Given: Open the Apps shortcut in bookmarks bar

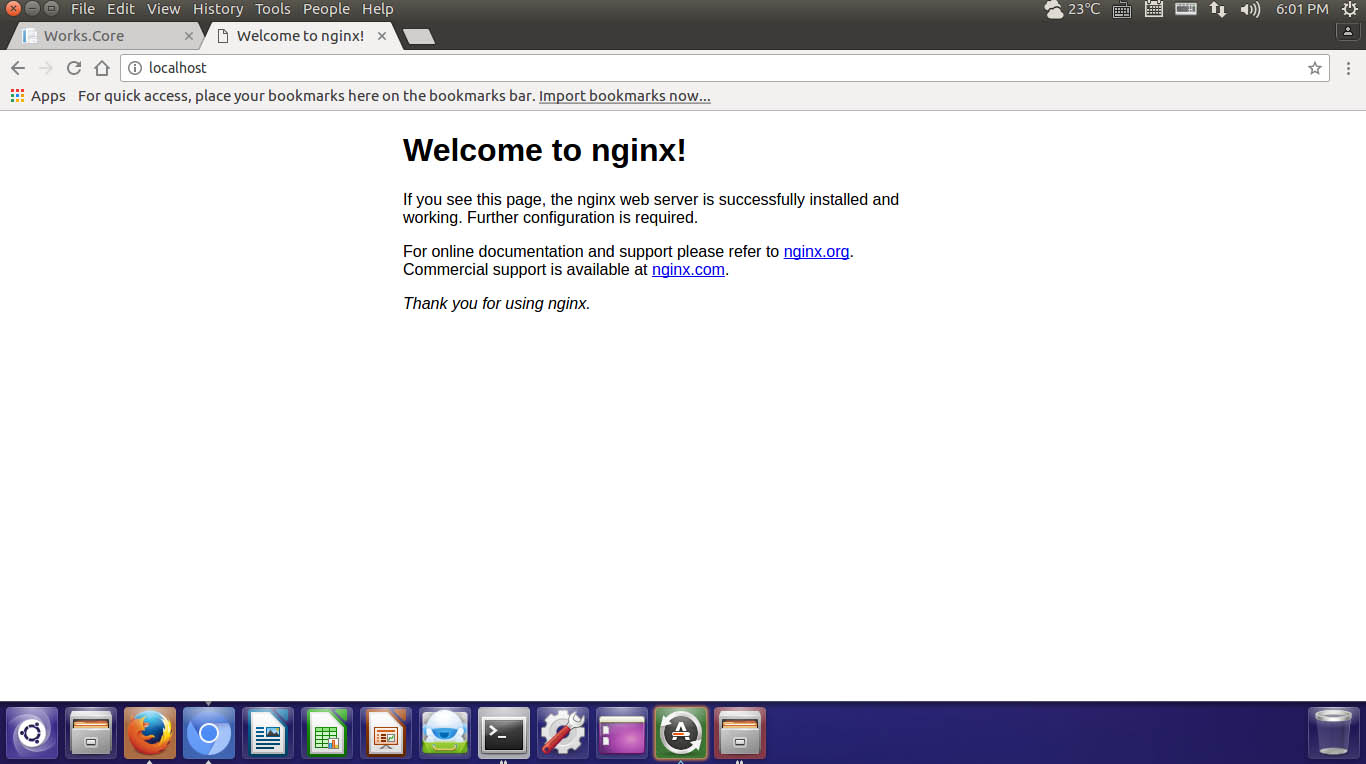Looking at the screenshot, I should point(38,96).
